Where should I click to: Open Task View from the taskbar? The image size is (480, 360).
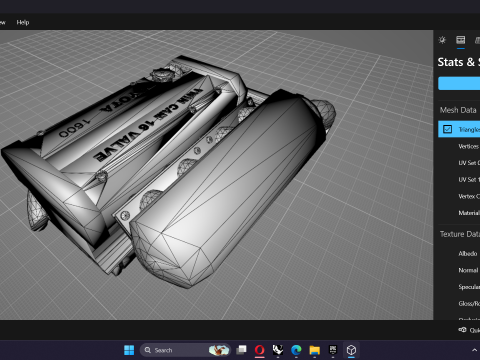pyautogui.click(x=241, y=350)
